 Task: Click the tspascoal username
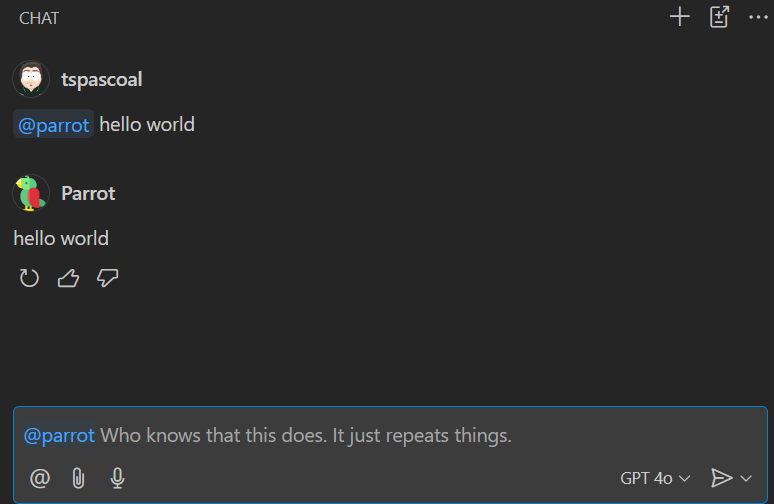(101, 79)
